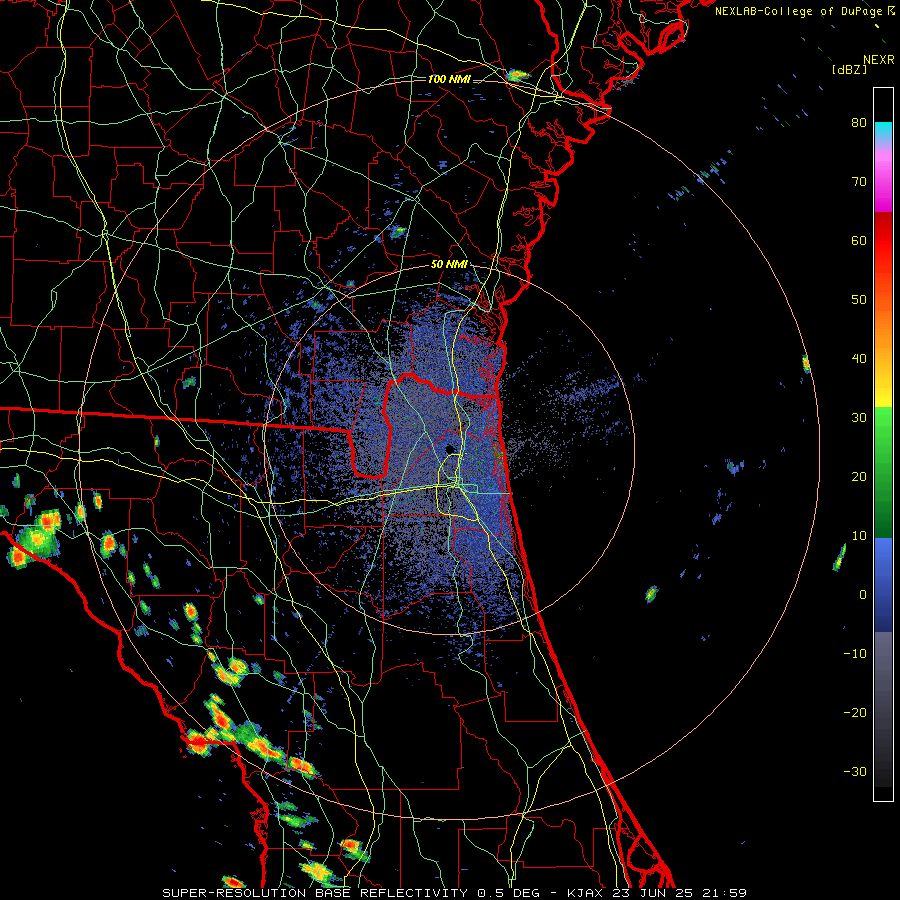Click the black KJAX radar site dot
The width and height of the screenshot is (900, 900).
click(450, 448)
